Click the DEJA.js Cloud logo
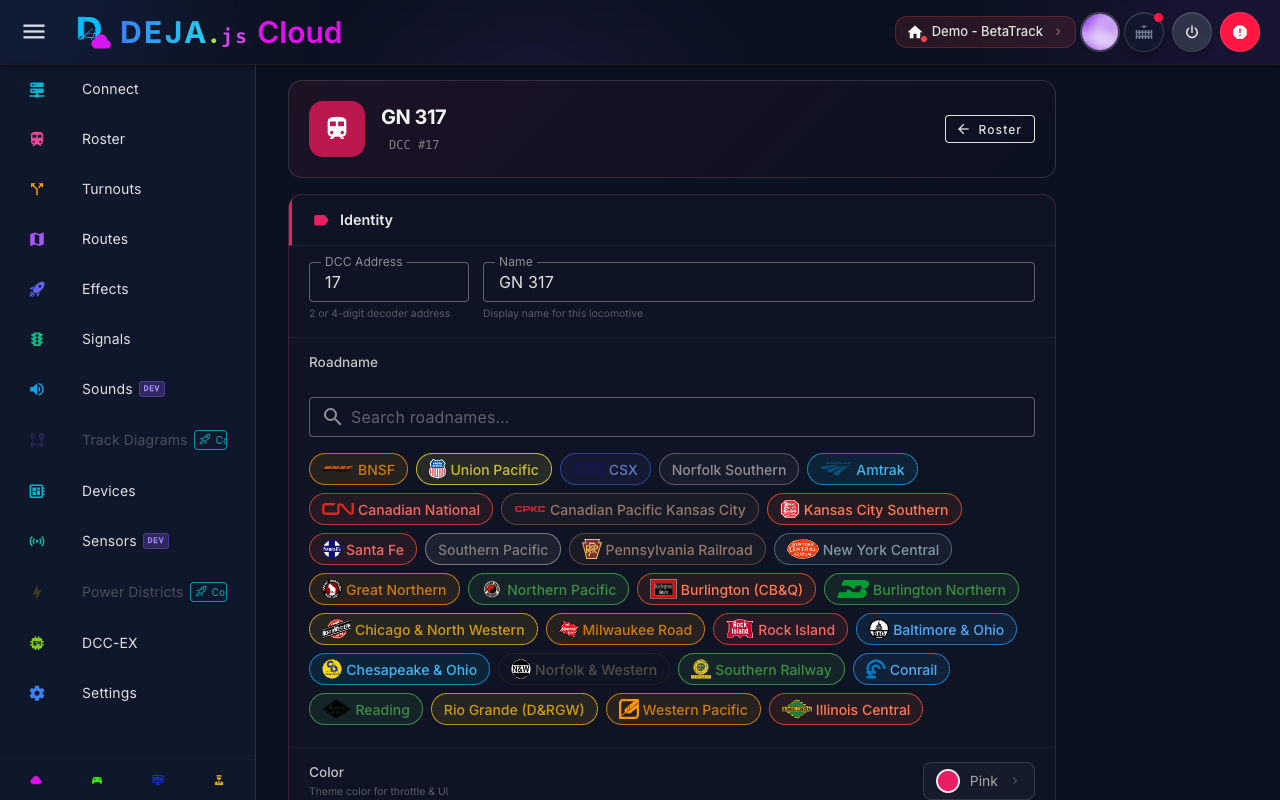The height and width of the screenshot is (800, 1280). [x=210, y=32]
